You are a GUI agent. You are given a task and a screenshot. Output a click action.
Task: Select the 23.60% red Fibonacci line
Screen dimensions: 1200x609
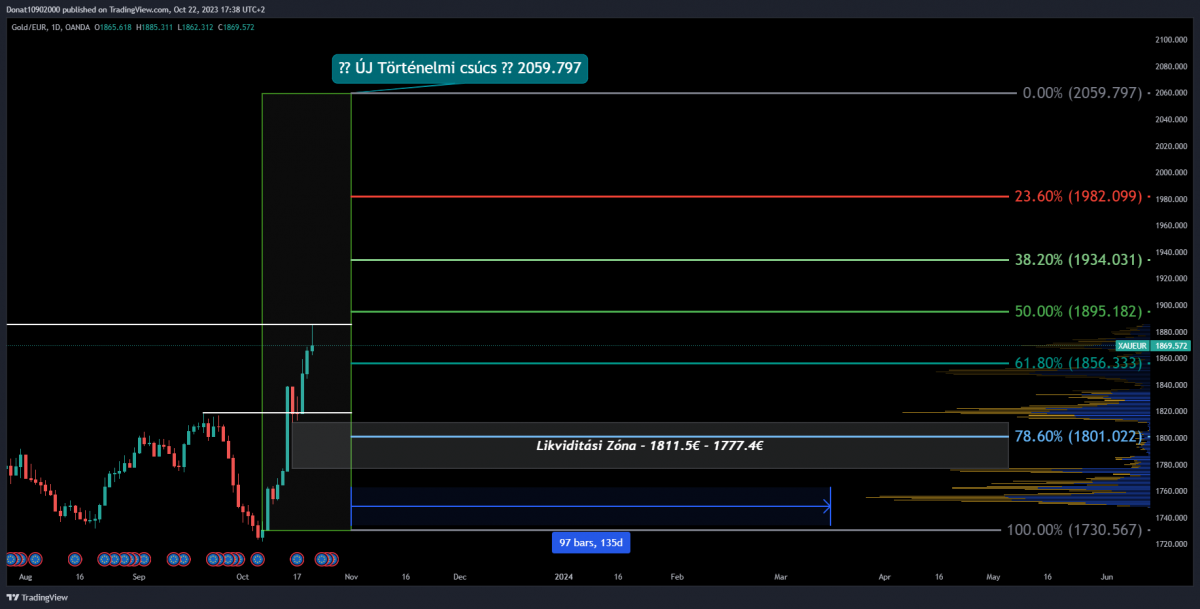click(680, 197)
